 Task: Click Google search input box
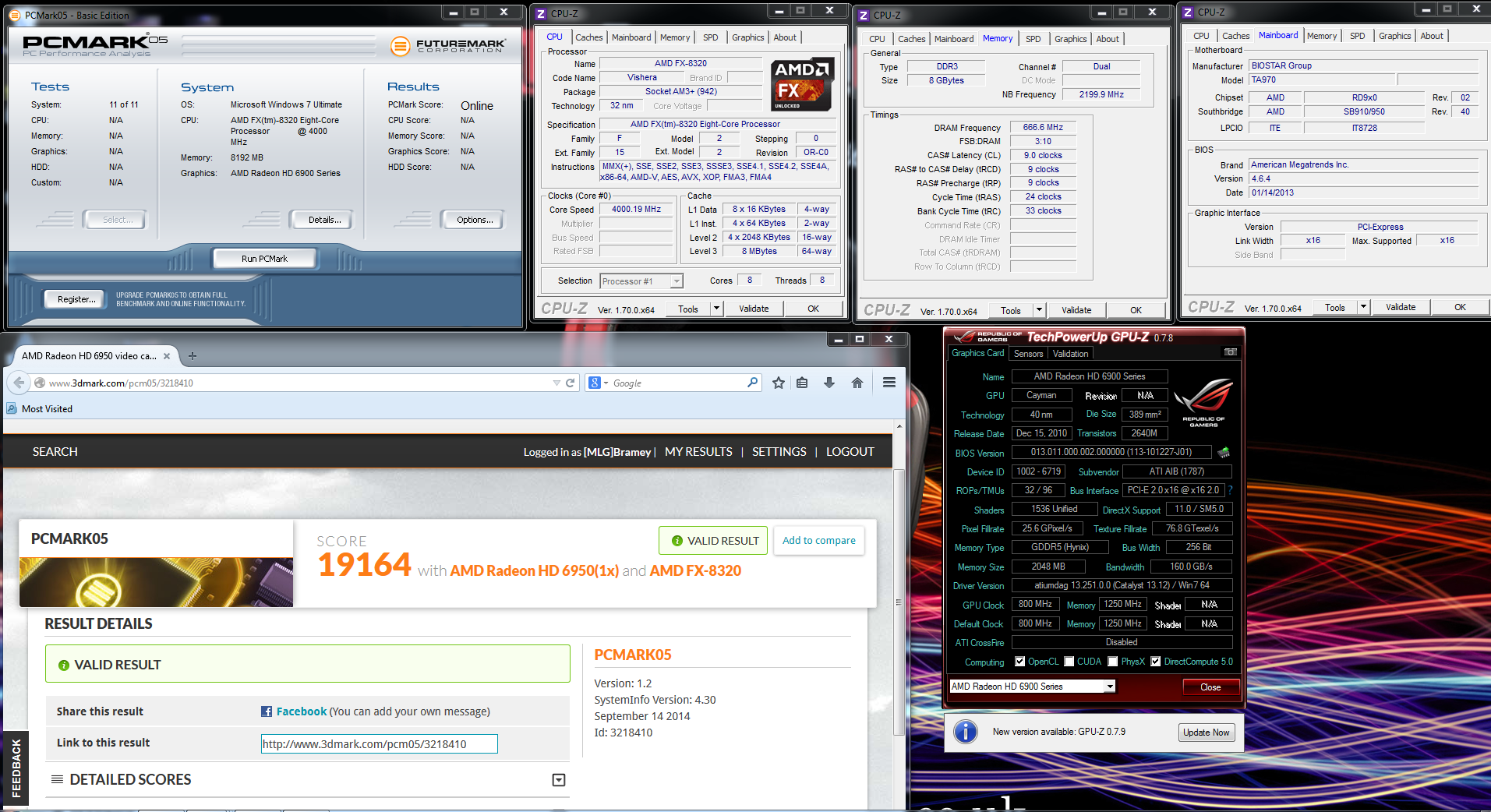pos(677,383)
